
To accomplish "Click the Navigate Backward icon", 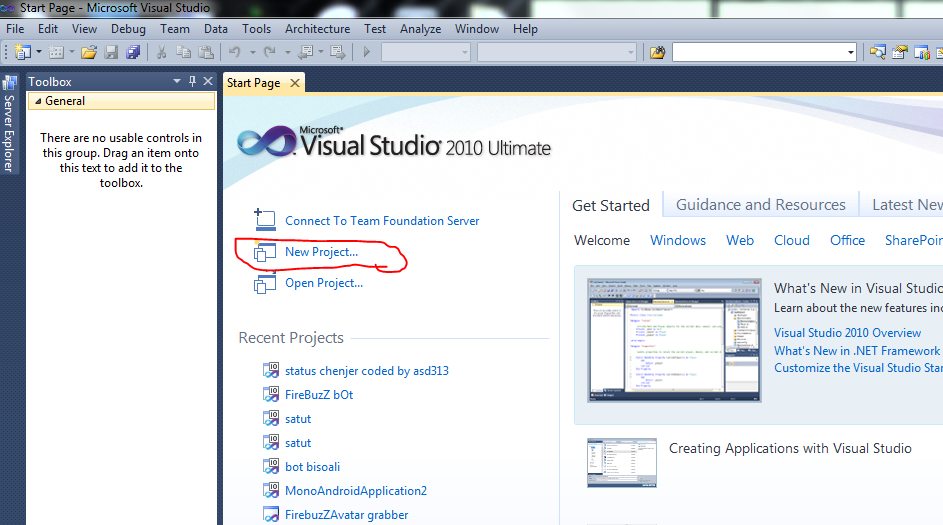I will (306, 52).
